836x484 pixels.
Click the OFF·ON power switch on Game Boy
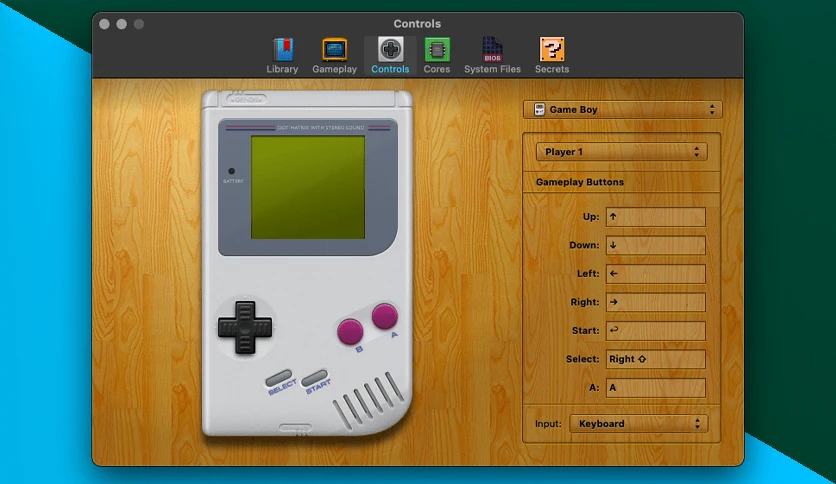246,99
